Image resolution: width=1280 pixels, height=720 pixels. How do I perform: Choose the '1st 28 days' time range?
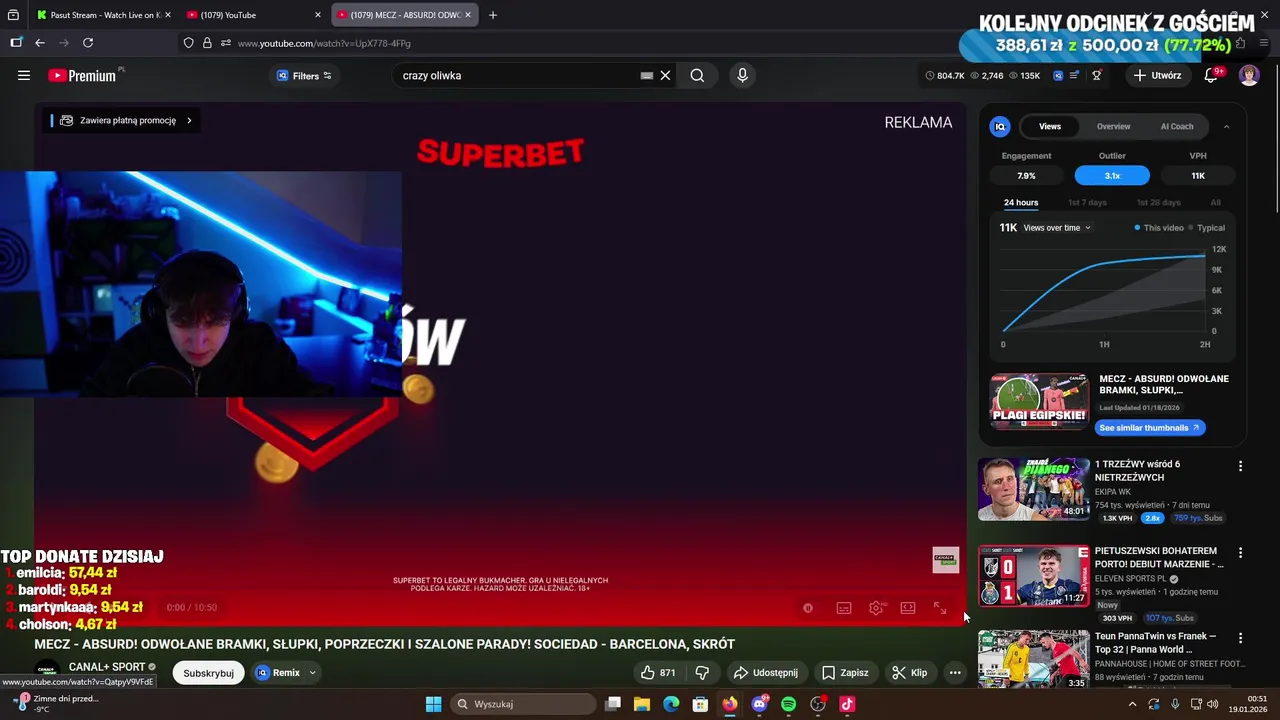click(x=1159, y=203)
